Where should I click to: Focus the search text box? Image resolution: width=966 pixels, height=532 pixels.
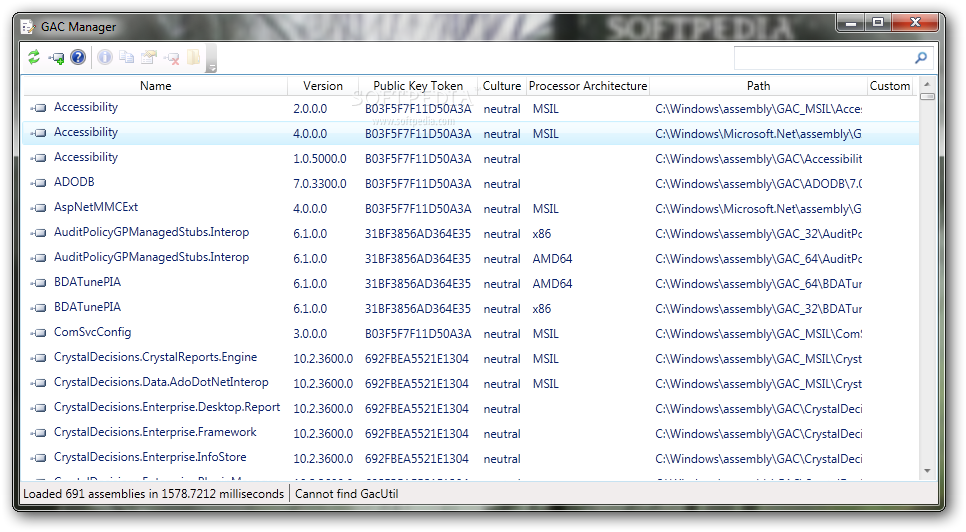point(824,58)
